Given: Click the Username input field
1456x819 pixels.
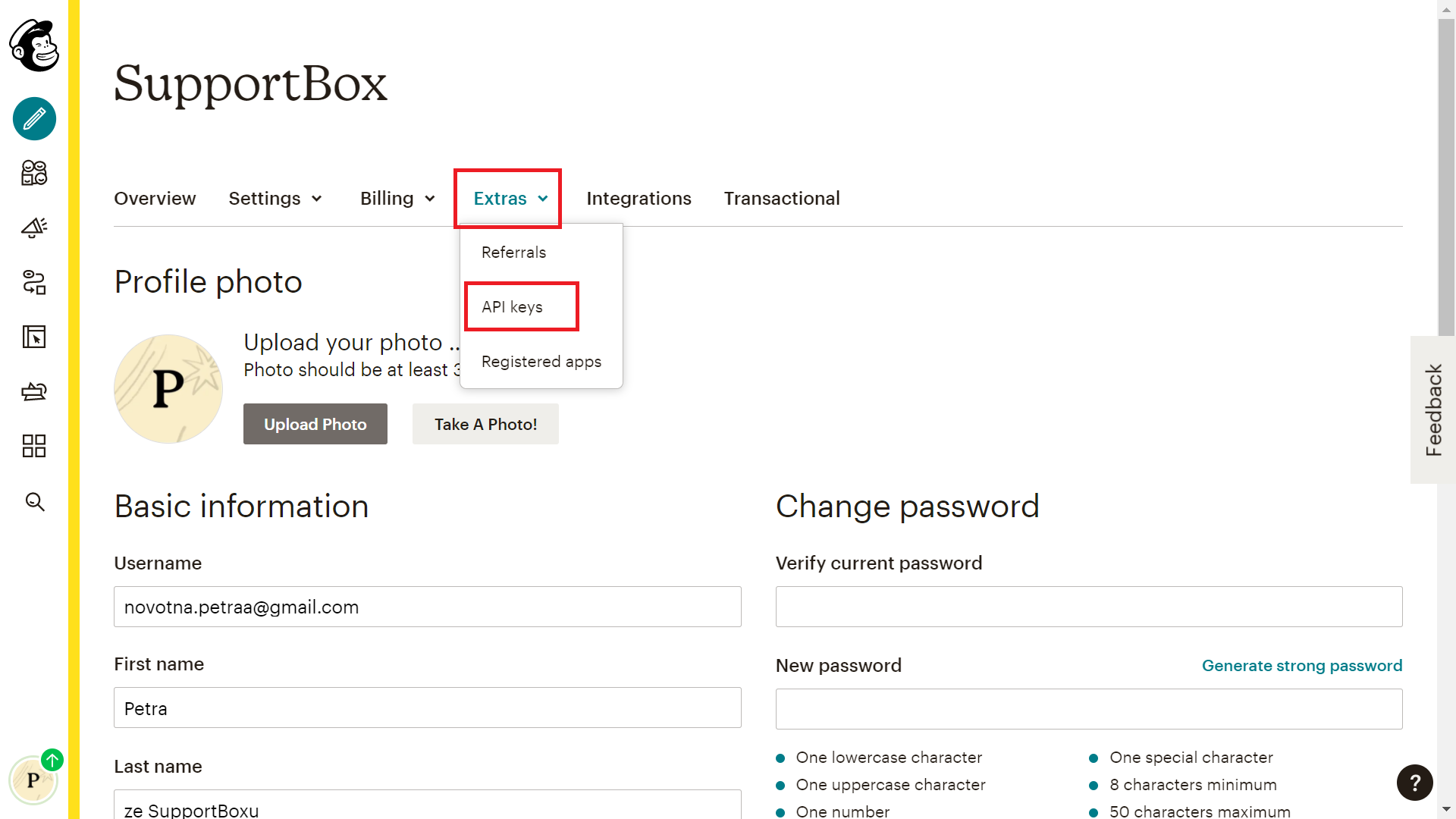Looking at the screenshot, I should pyautogui.click(x=428, y=607).
